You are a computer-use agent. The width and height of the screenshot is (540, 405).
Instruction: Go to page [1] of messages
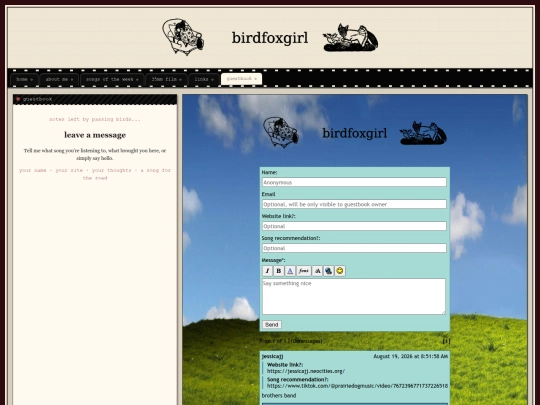pos(446,341)
